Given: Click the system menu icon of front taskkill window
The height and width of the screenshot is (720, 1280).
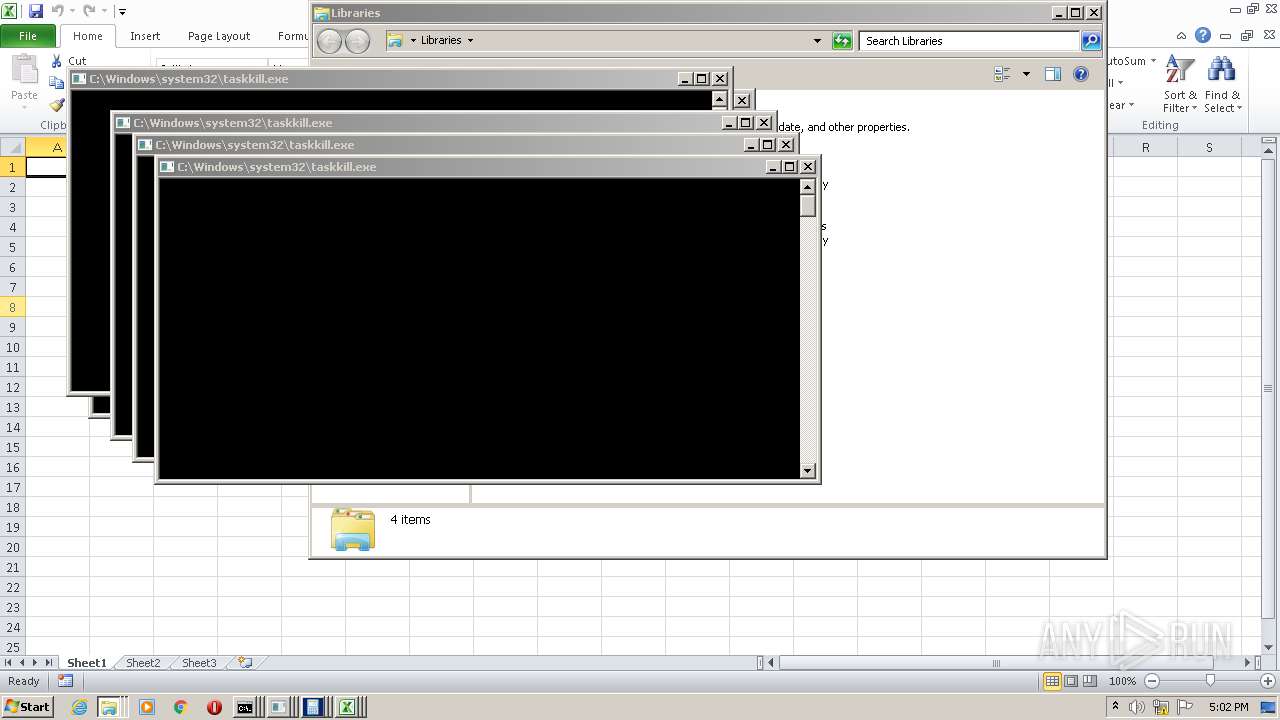Looking at the screenshot, I should (x=167, y=167).
